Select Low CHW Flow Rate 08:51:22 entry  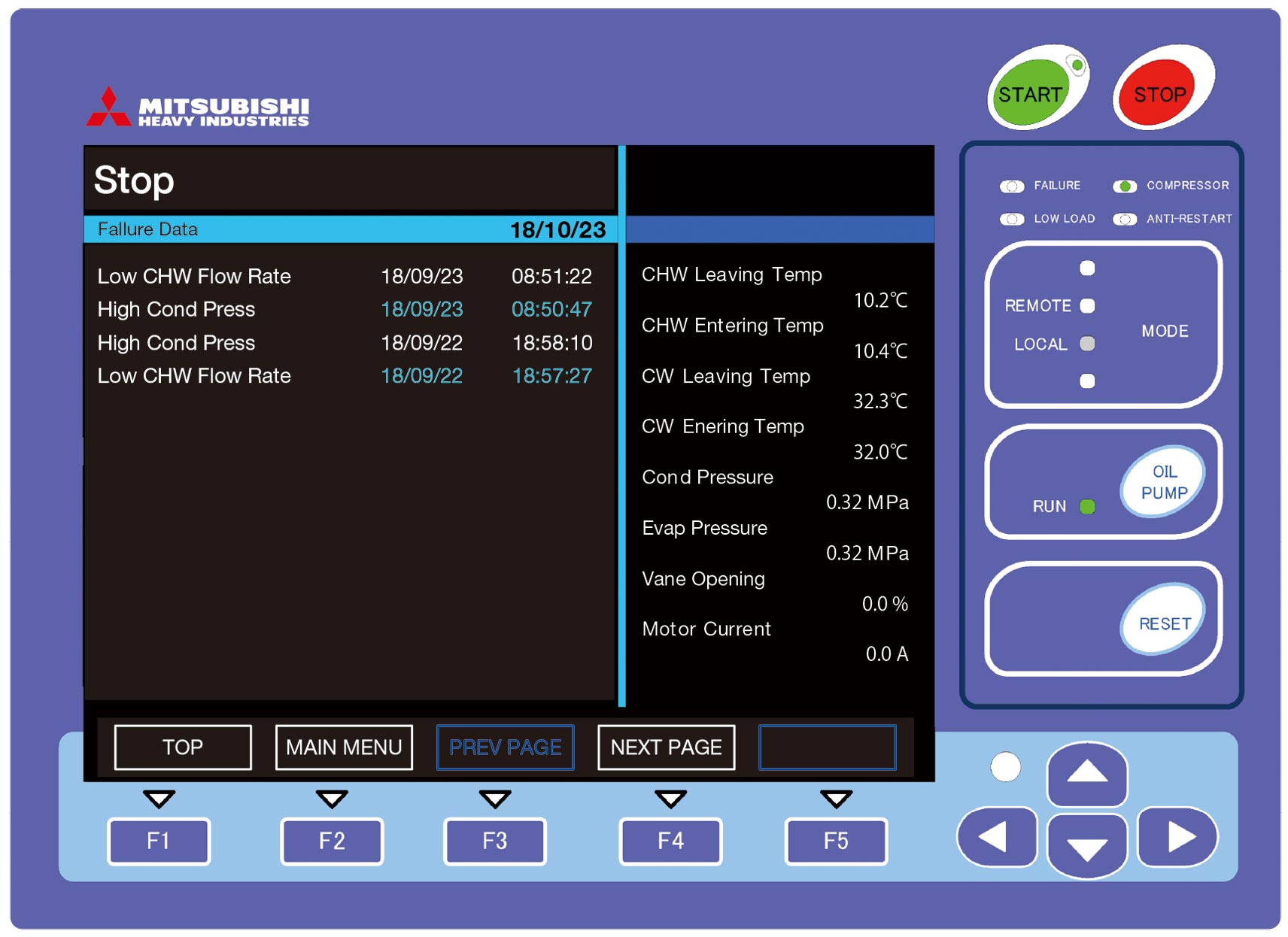click(345, 276)
